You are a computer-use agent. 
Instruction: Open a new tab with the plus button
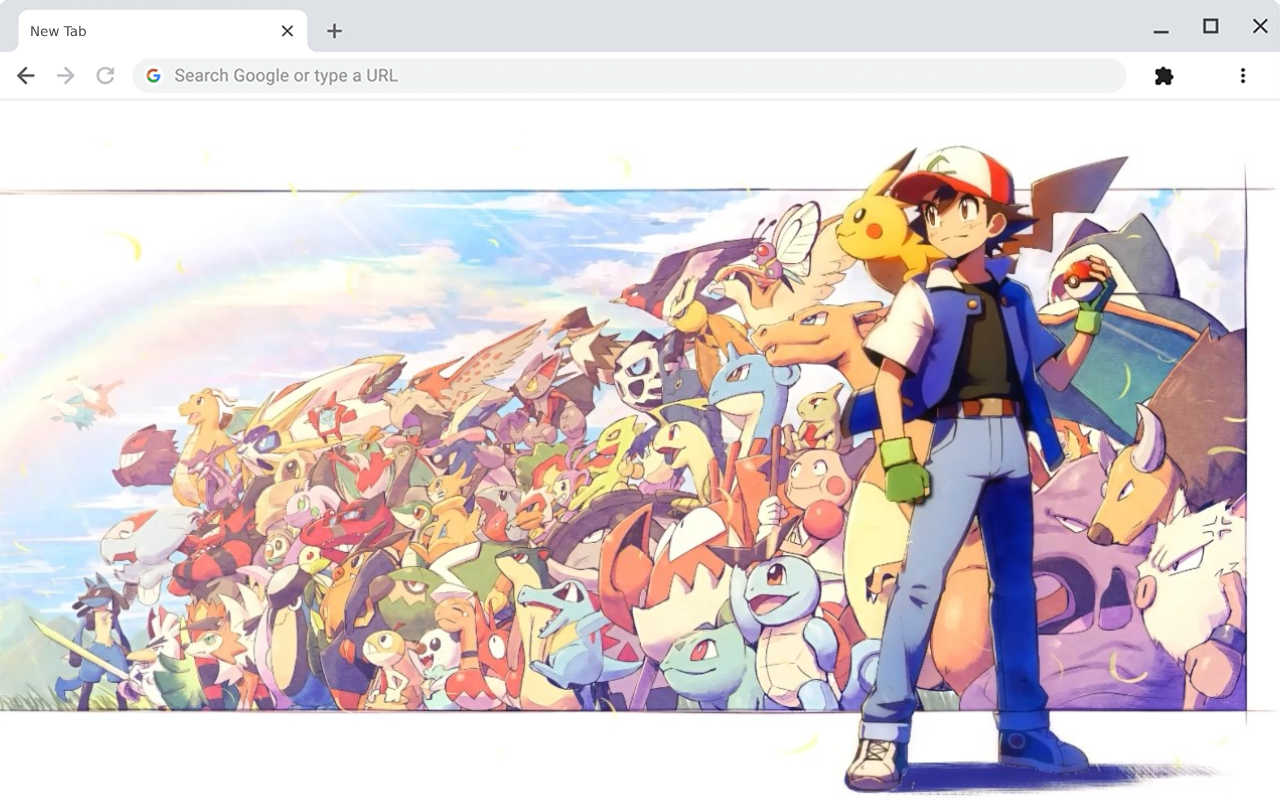pyautogui.click(x=333, y=31)
